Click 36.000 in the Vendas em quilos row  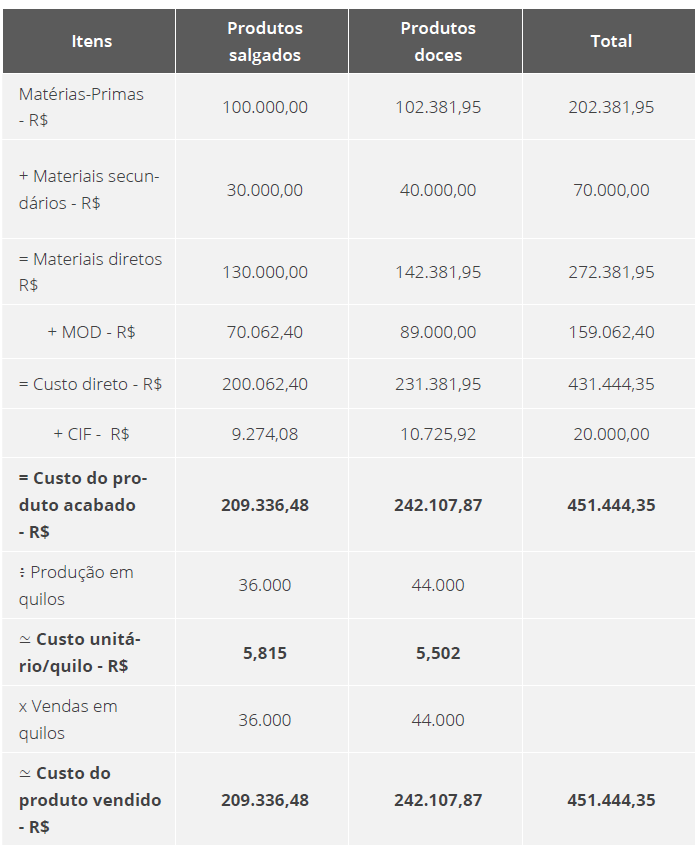coord(265,720)
